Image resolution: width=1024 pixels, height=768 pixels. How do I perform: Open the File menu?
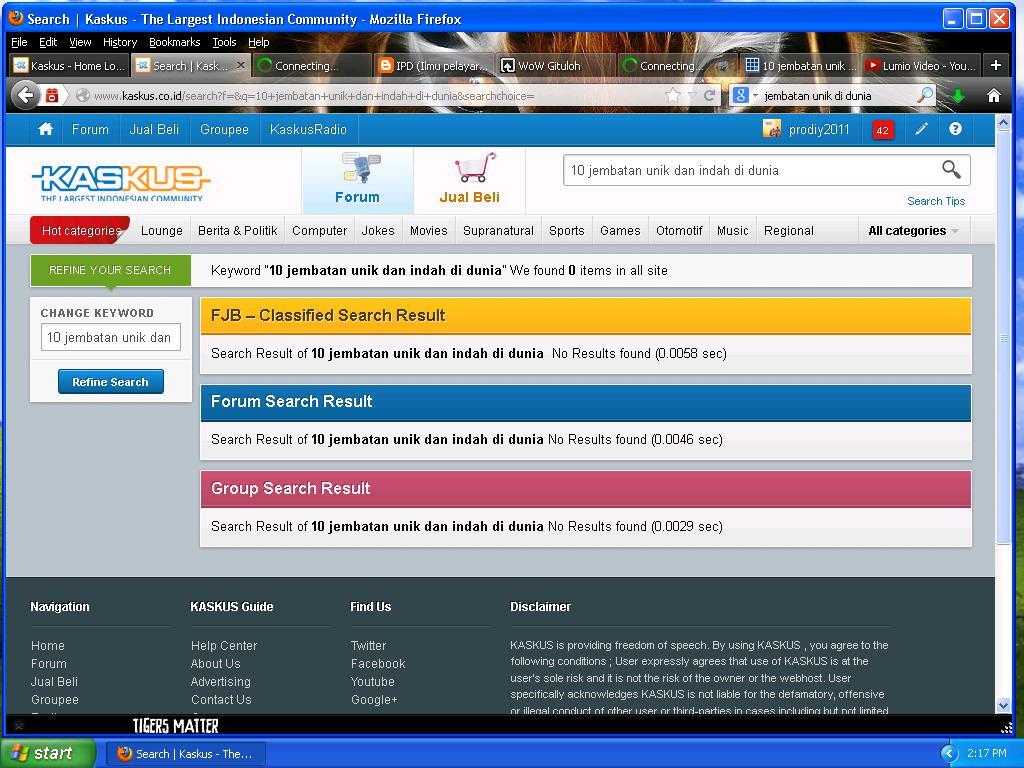tap(19, 42)
